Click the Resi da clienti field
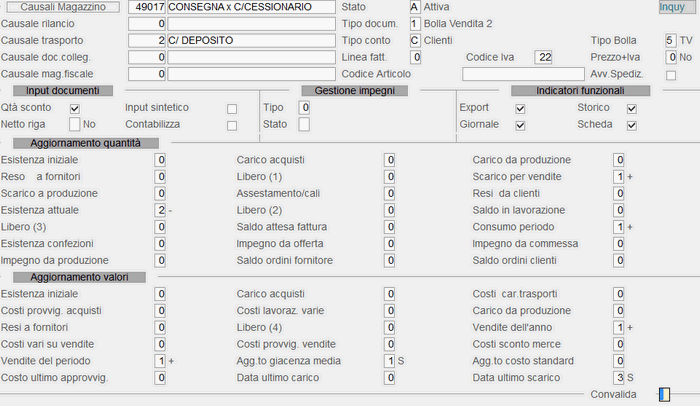The width and height of the screenshot is (700, 406). pyautogui.click(x=619, y=194)
